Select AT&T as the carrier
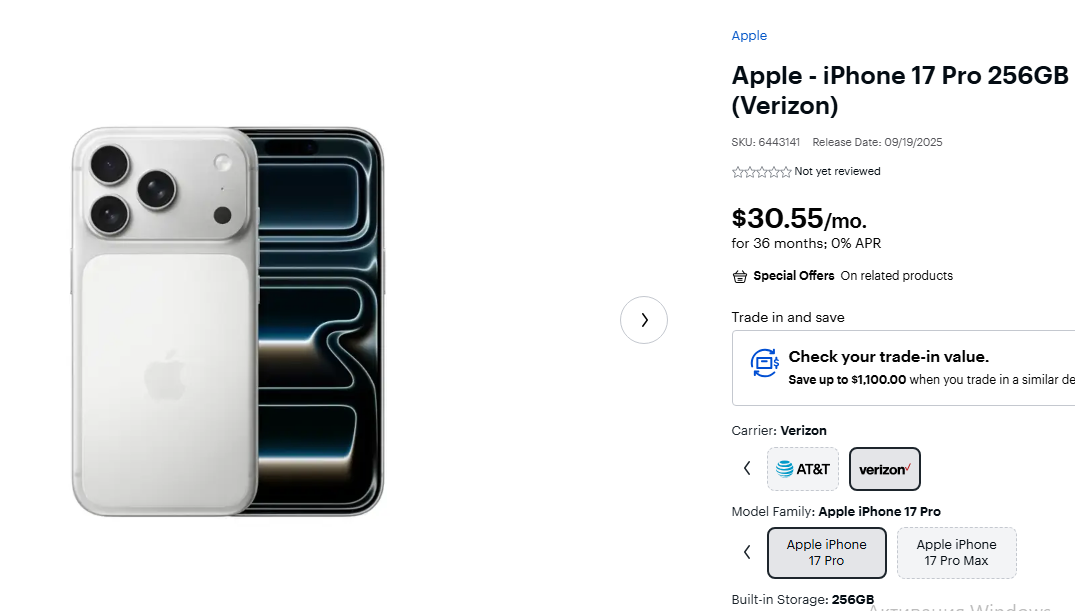Viewport: 1075px width, 611px height. click(802, 468)
